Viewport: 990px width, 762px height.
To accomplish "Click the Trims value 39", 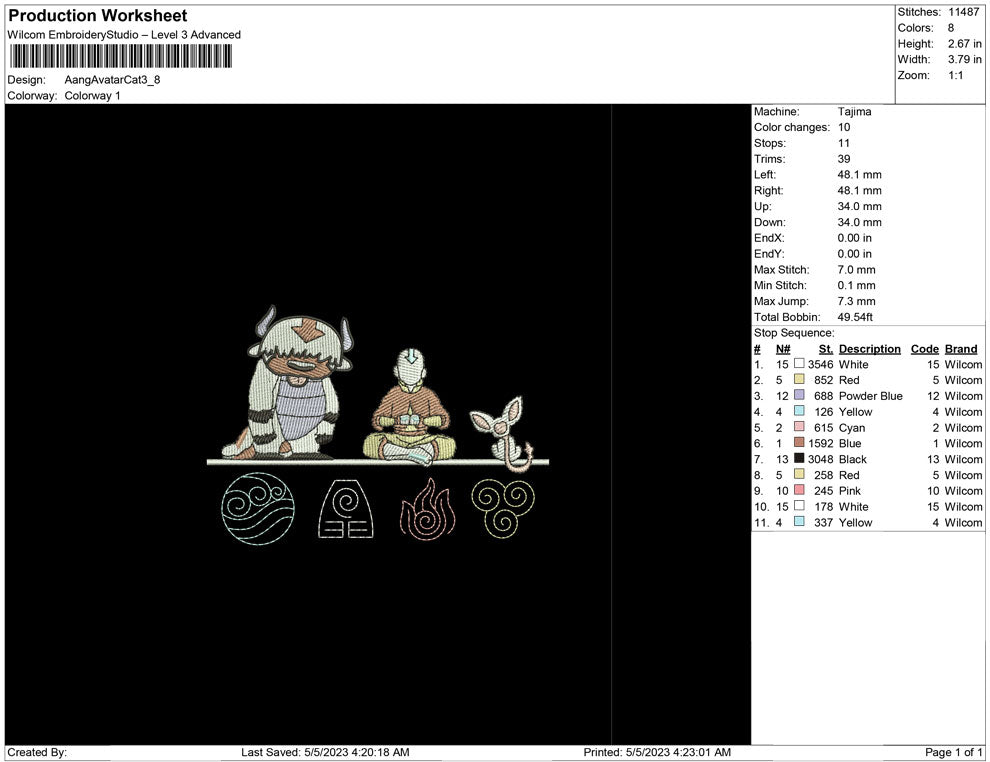I will tap(844, 158).
